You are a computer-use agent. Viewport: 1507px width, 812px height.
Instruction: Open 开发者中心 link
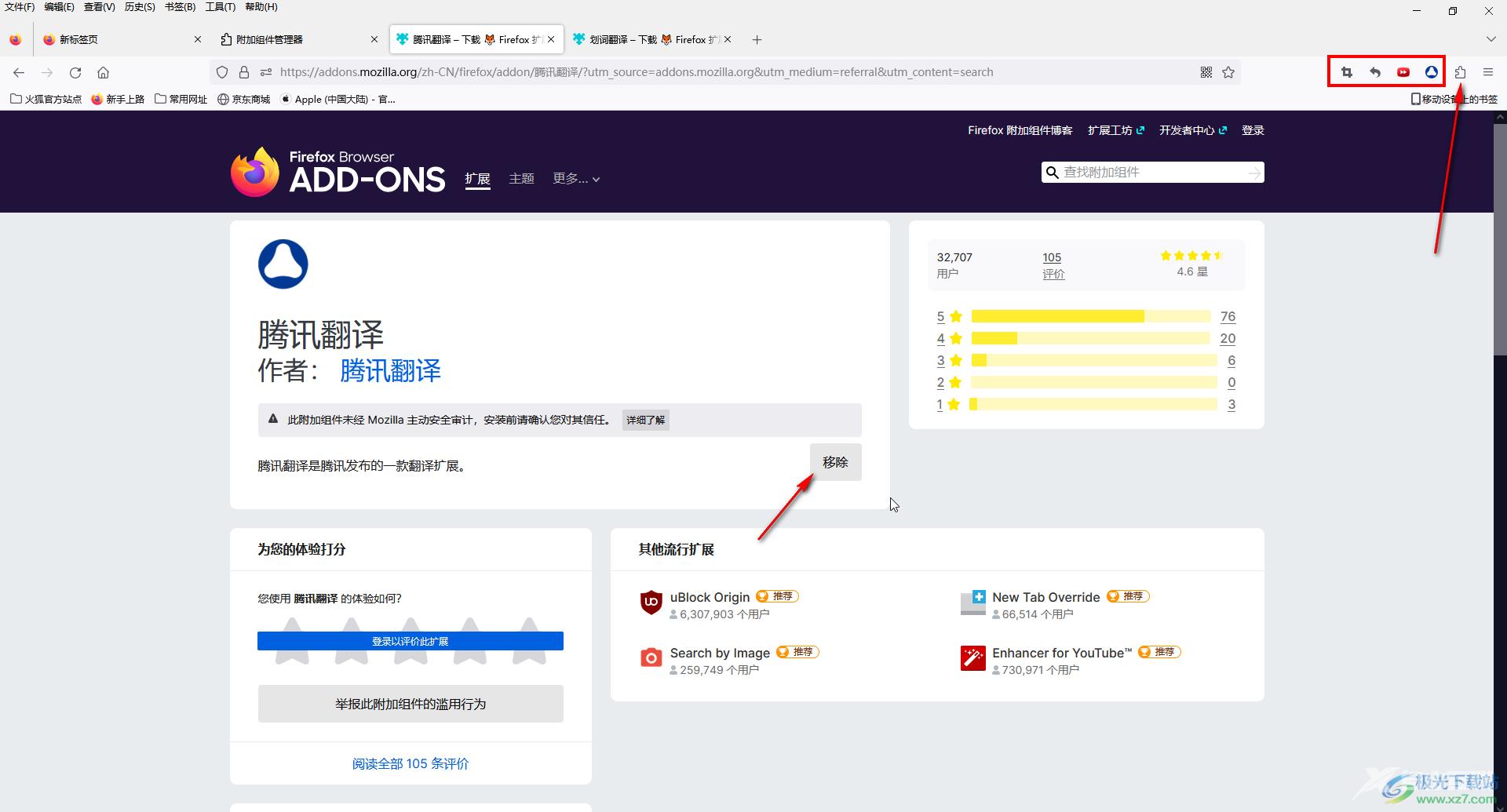pyautogui.click(x=1192, y=130)
